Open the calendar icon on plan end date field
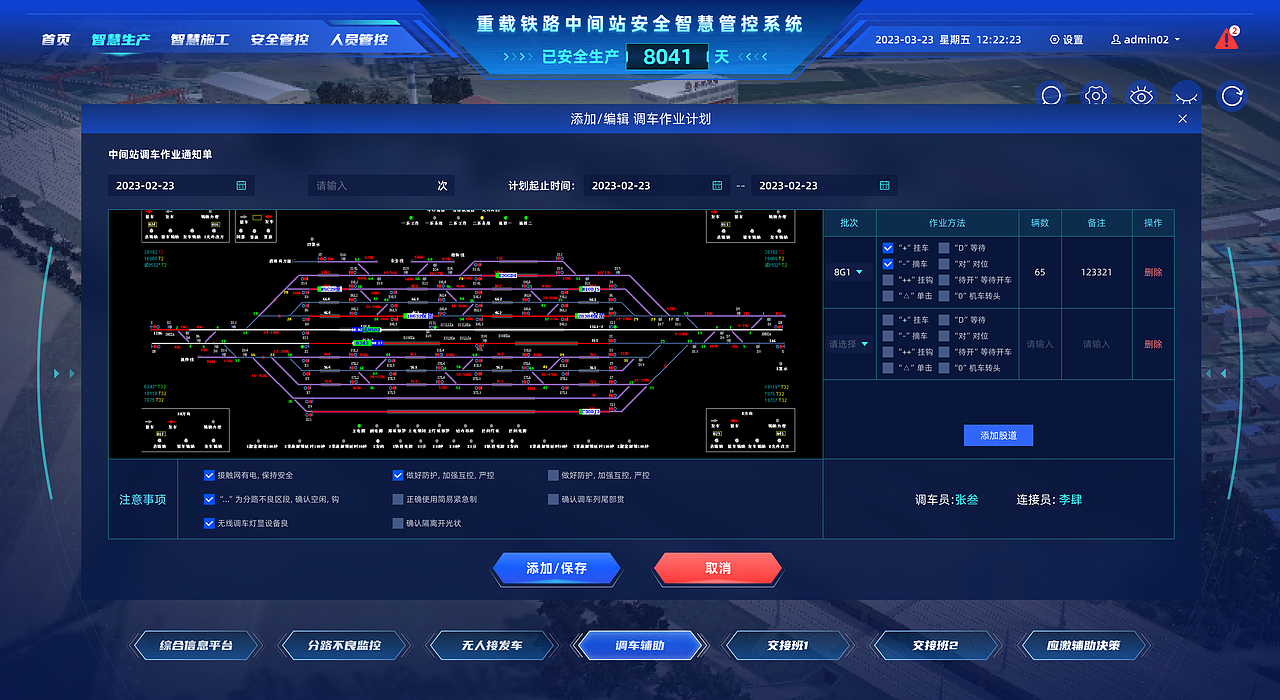Screen dimensions: 1280x700 tap(884, 185)
